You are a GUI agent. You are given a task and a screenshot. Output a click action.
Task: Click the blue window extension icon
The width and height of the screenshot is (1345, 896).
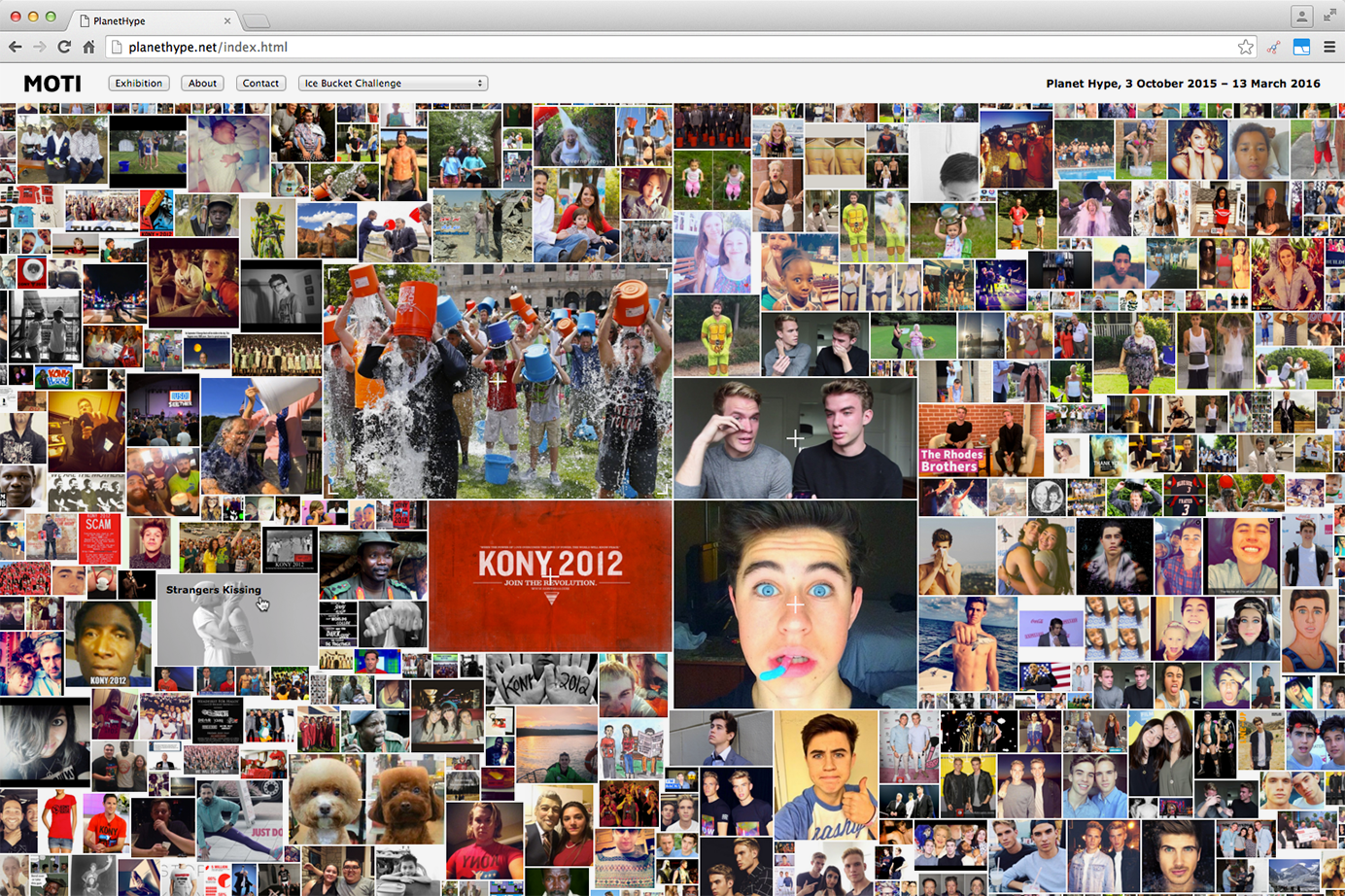click(1301, 47)
